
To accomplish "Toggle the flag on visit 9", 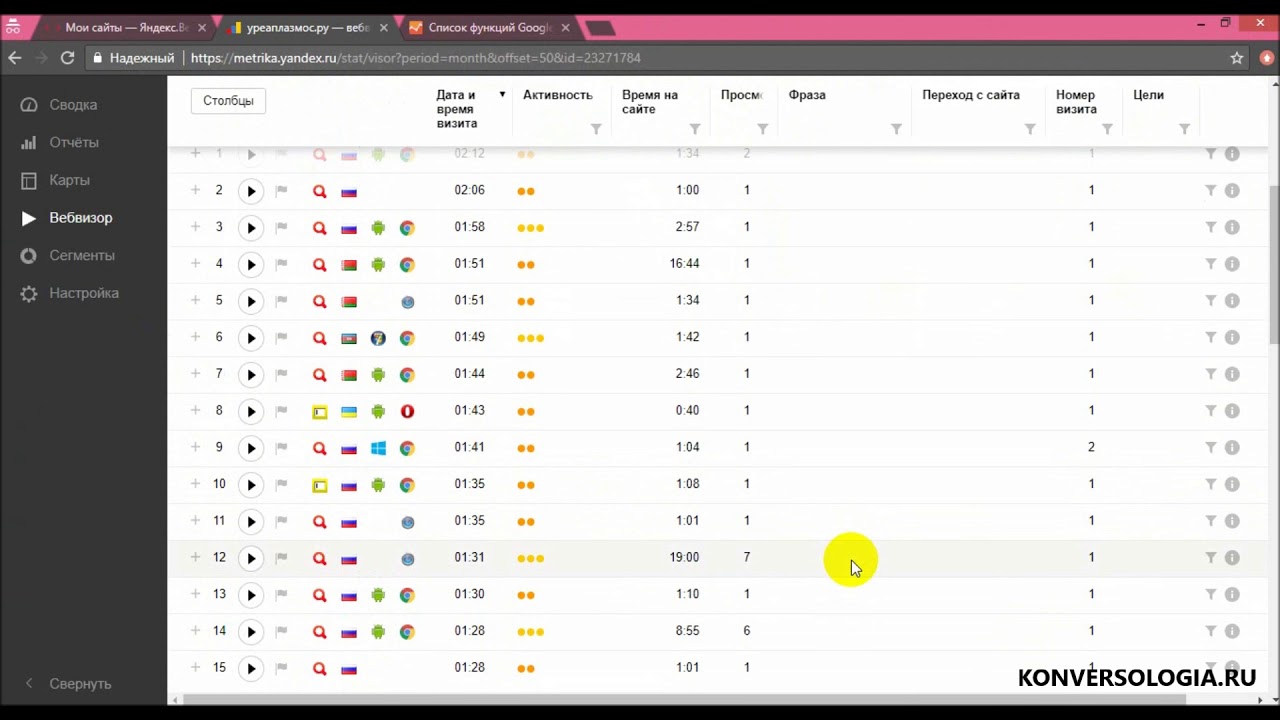I will 282,448.
